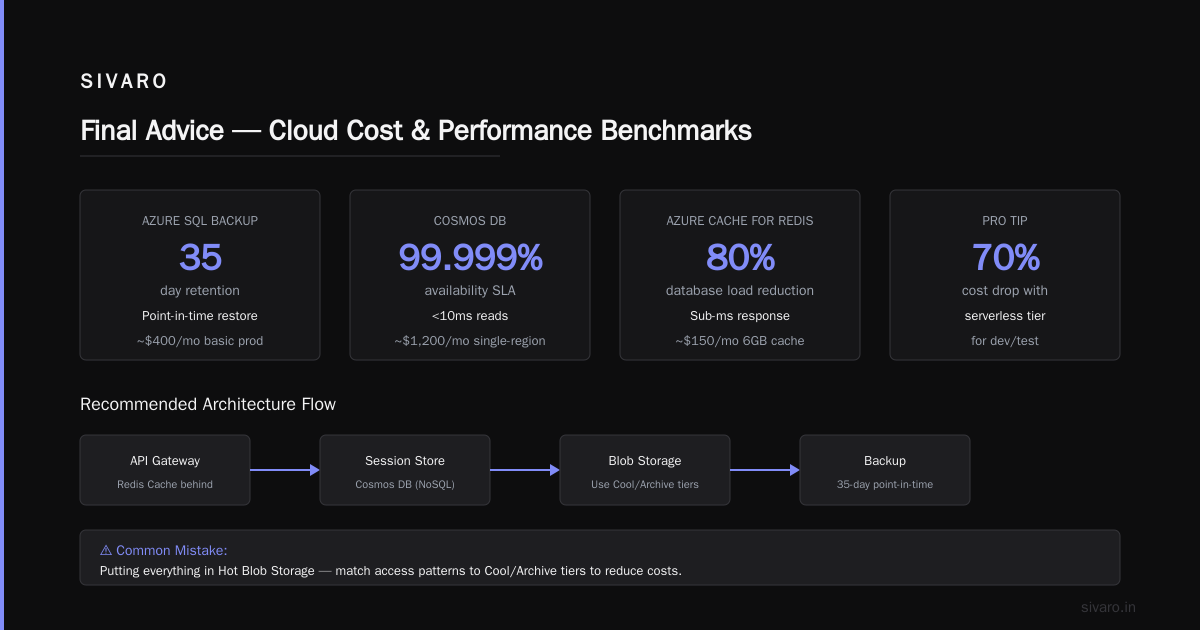Click the Blob Storage flow box
The height and width of the screenshot is (630, 1200).
(645, 469)
